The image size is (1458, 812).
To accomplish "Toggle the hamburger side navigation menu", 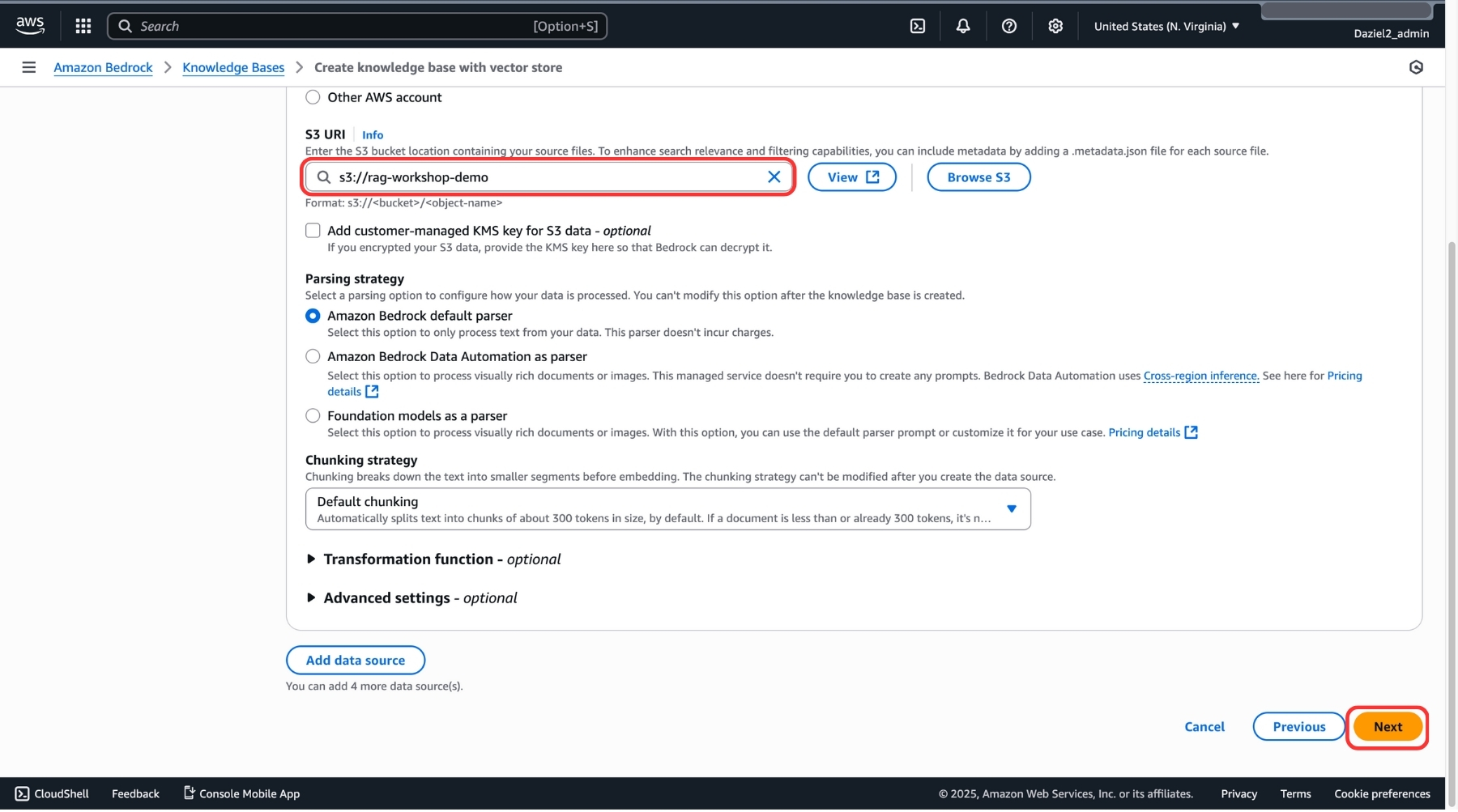I will click(29, 67).
